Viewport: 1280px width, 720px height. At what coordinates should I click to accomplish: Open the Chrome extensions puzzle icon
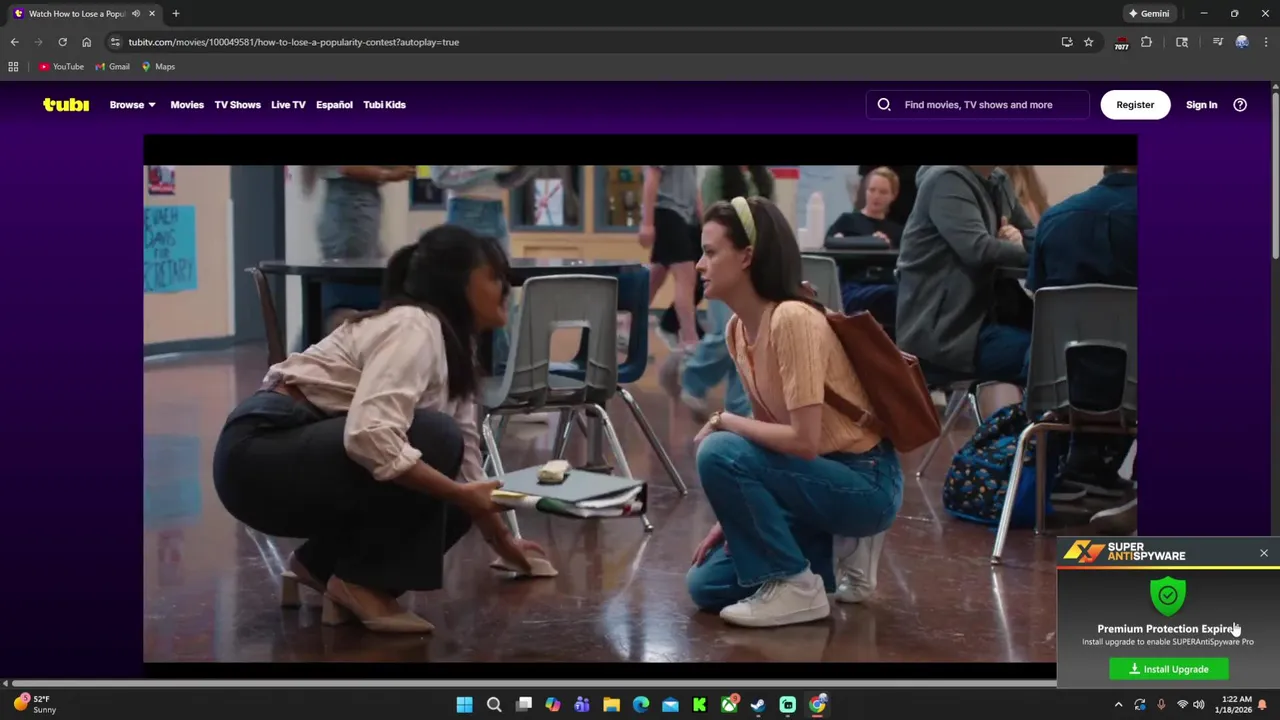point(1147,42)
